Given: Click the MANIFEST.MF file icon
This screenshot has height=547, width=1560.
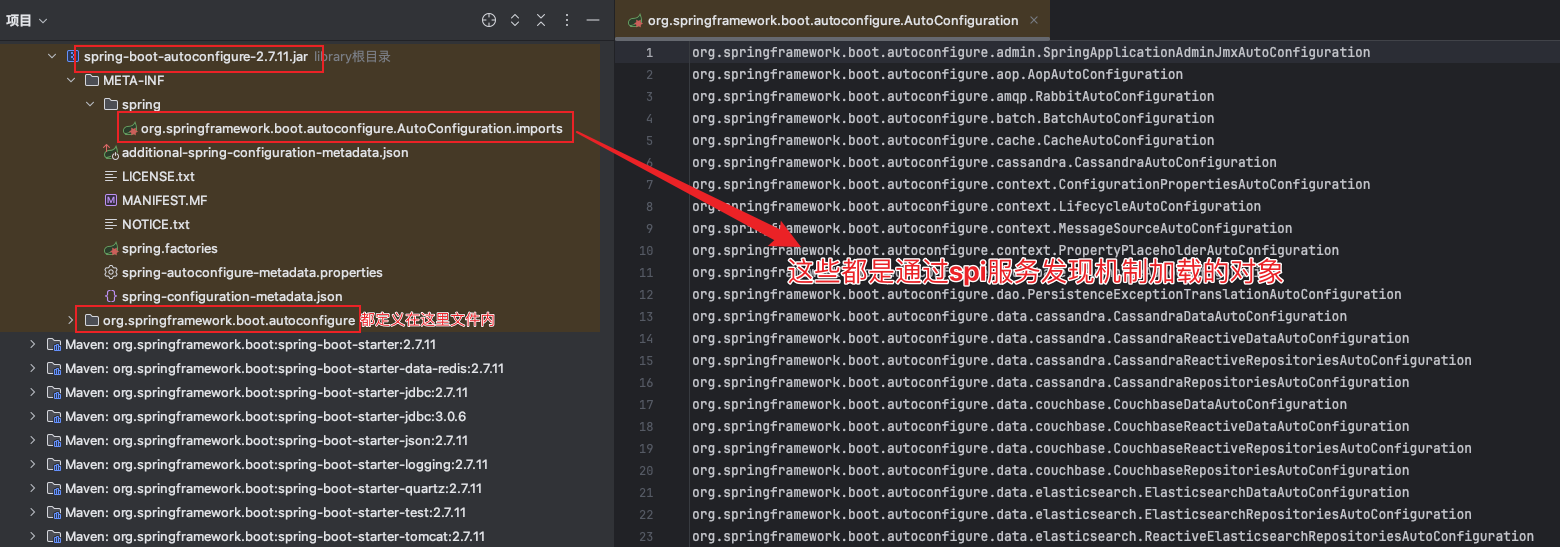Looking at the screenshot, I should tap(111, 201).
